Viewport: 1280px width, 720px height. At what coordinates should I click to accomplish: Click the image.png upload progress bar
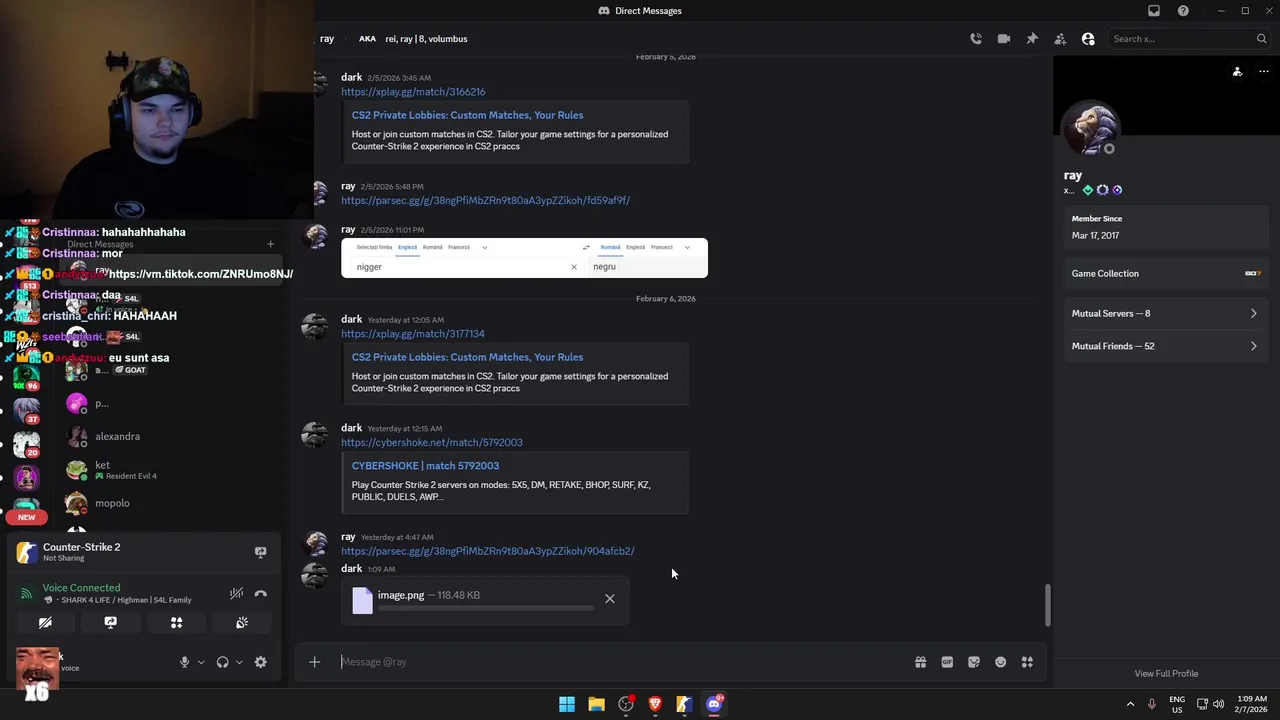485,607
